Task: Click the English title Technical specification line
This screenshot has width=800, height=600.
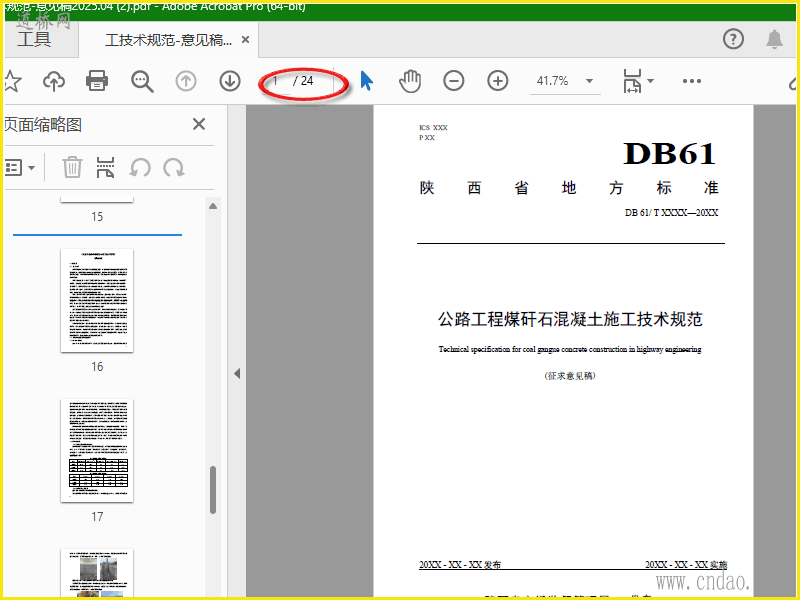Action: coord(570,349)
